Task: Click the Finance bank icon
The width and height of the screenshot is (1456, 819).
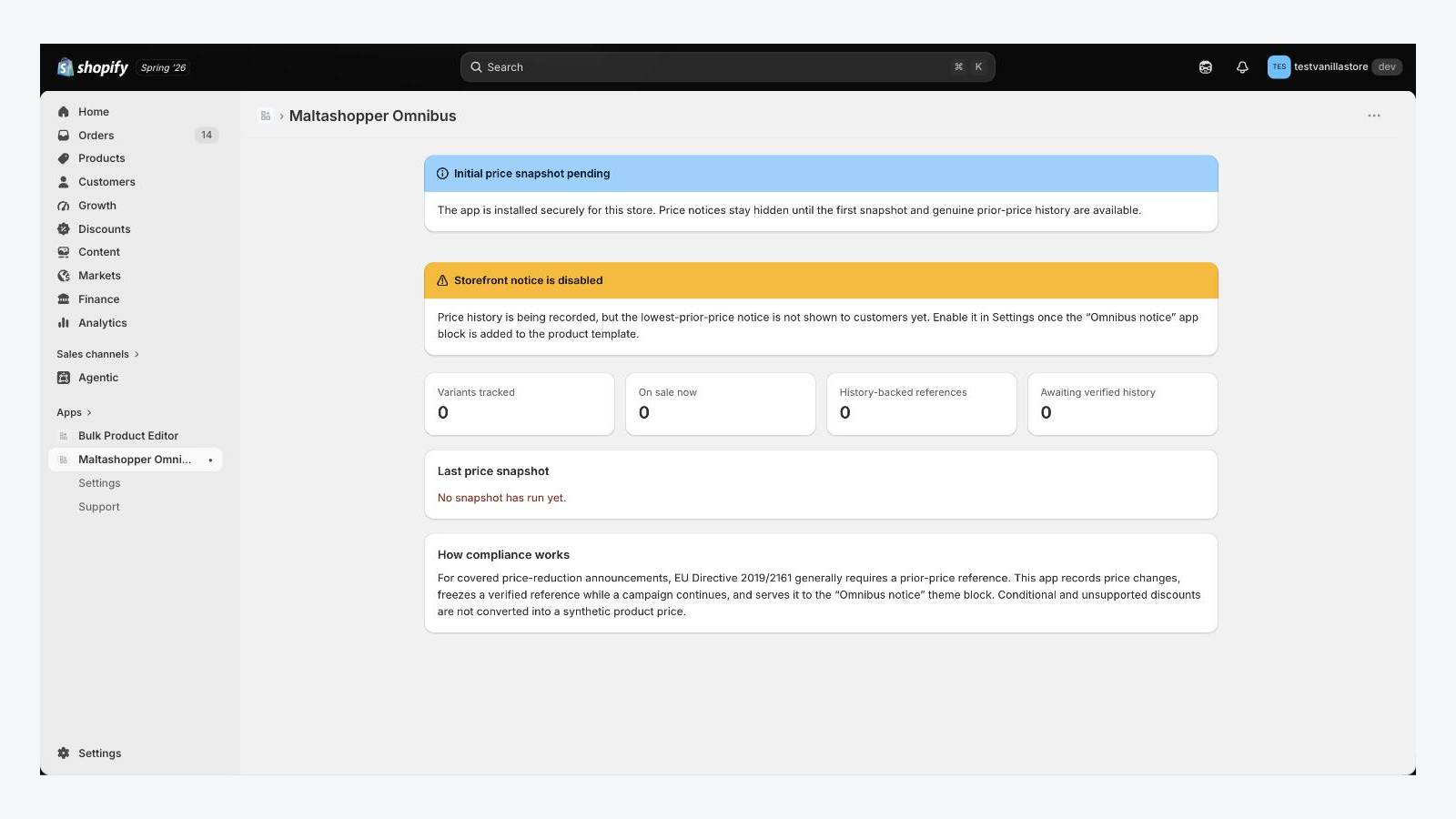Action: point(64,299)
